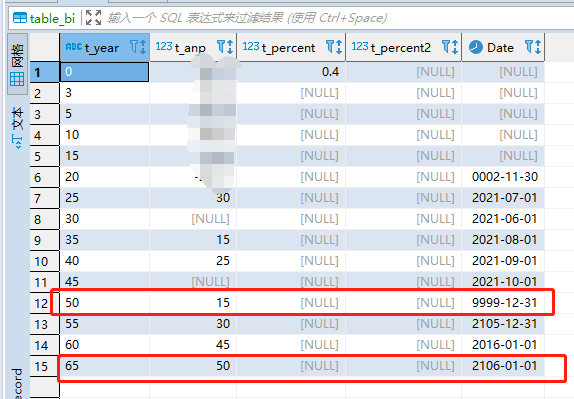Screen dimensions: 574x399
Task: Click t_anp cell 25 in row 10
Action: [x=193, y=261]
